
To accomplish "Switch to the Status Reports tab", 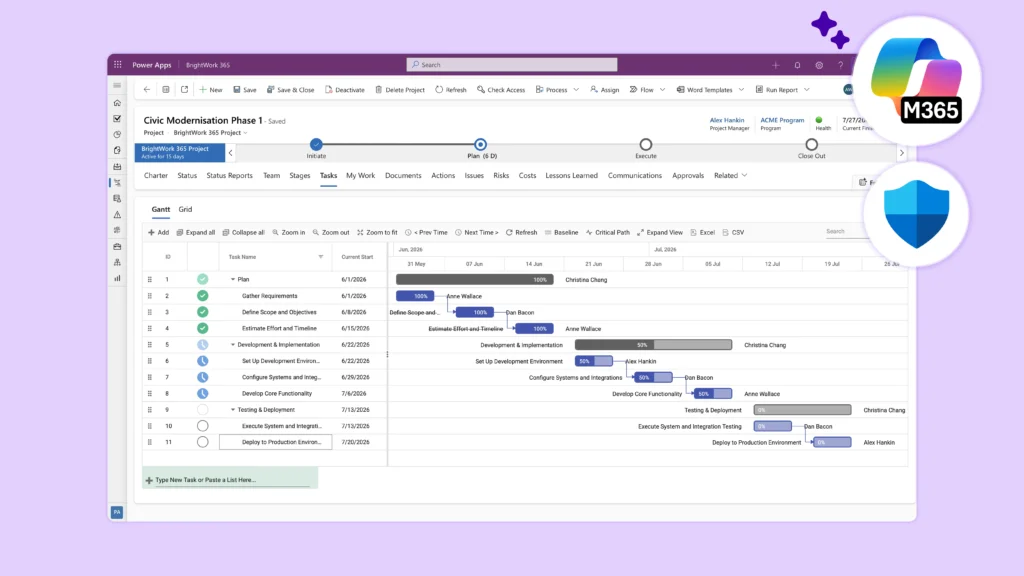I will coord(229,176).
